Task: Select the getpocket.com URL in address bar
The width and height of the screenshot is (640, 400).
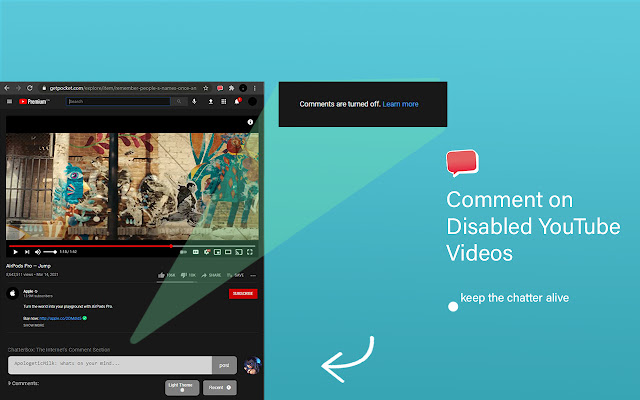Action: pyautogui.click(x=123, y=88)
